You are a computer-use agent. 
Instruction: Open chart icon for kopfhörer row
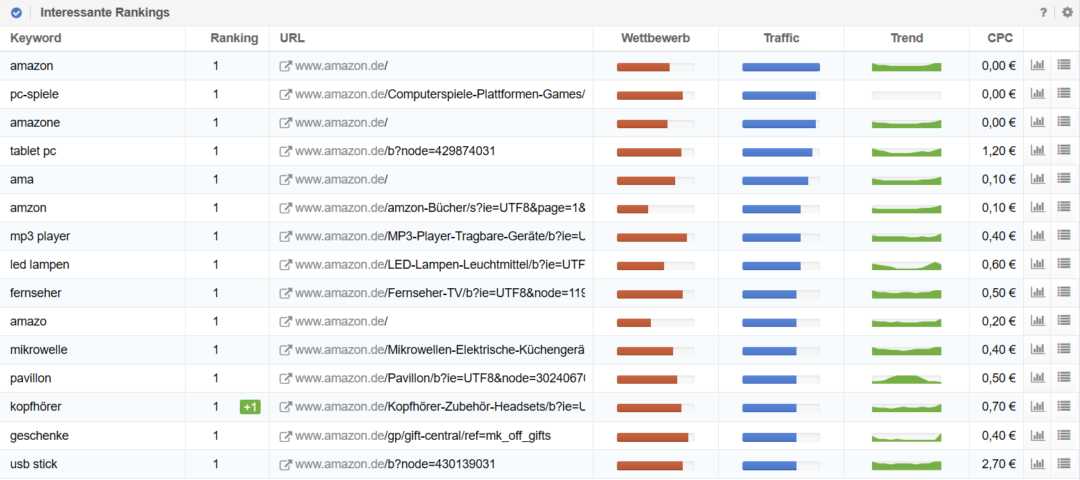click(x=1037, y=406)
